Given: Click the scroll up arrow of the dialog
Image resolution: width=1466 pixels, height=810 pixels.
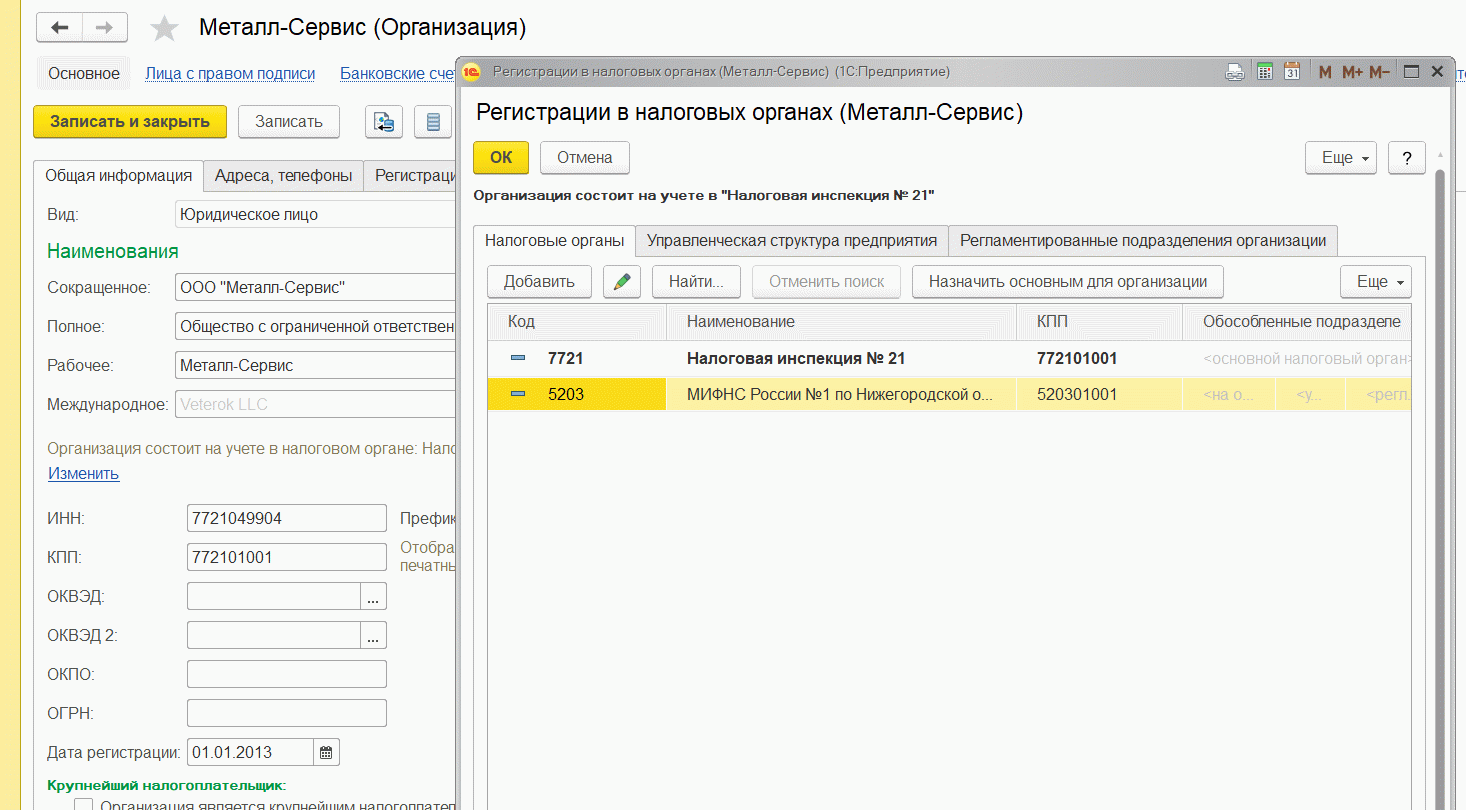Looking at the screenshot, I should click(x=1440, y=155).
